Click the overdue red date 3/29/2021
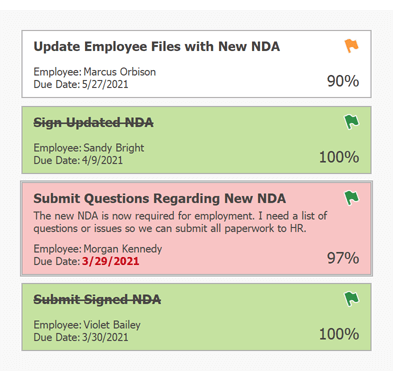 (110, 261)
